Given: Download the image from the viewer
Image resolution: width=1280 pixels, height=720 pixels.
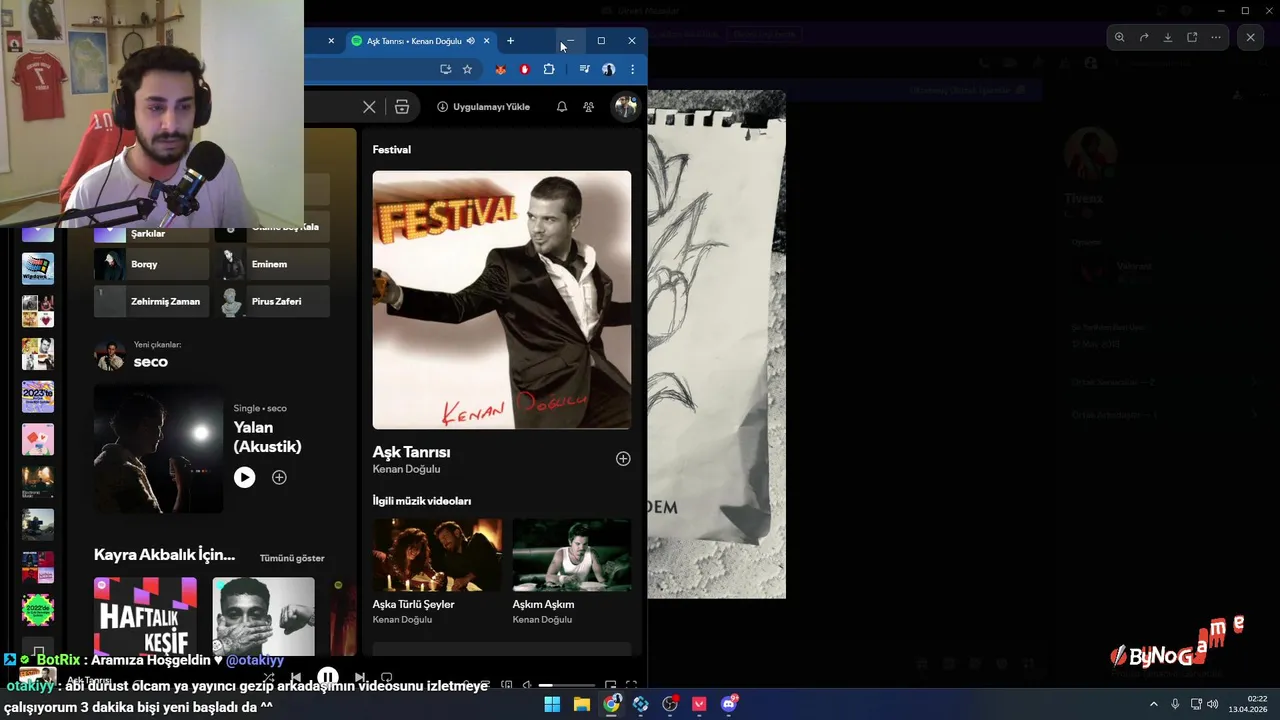Looking at the screenshot, I should (x=1168, y=37).
